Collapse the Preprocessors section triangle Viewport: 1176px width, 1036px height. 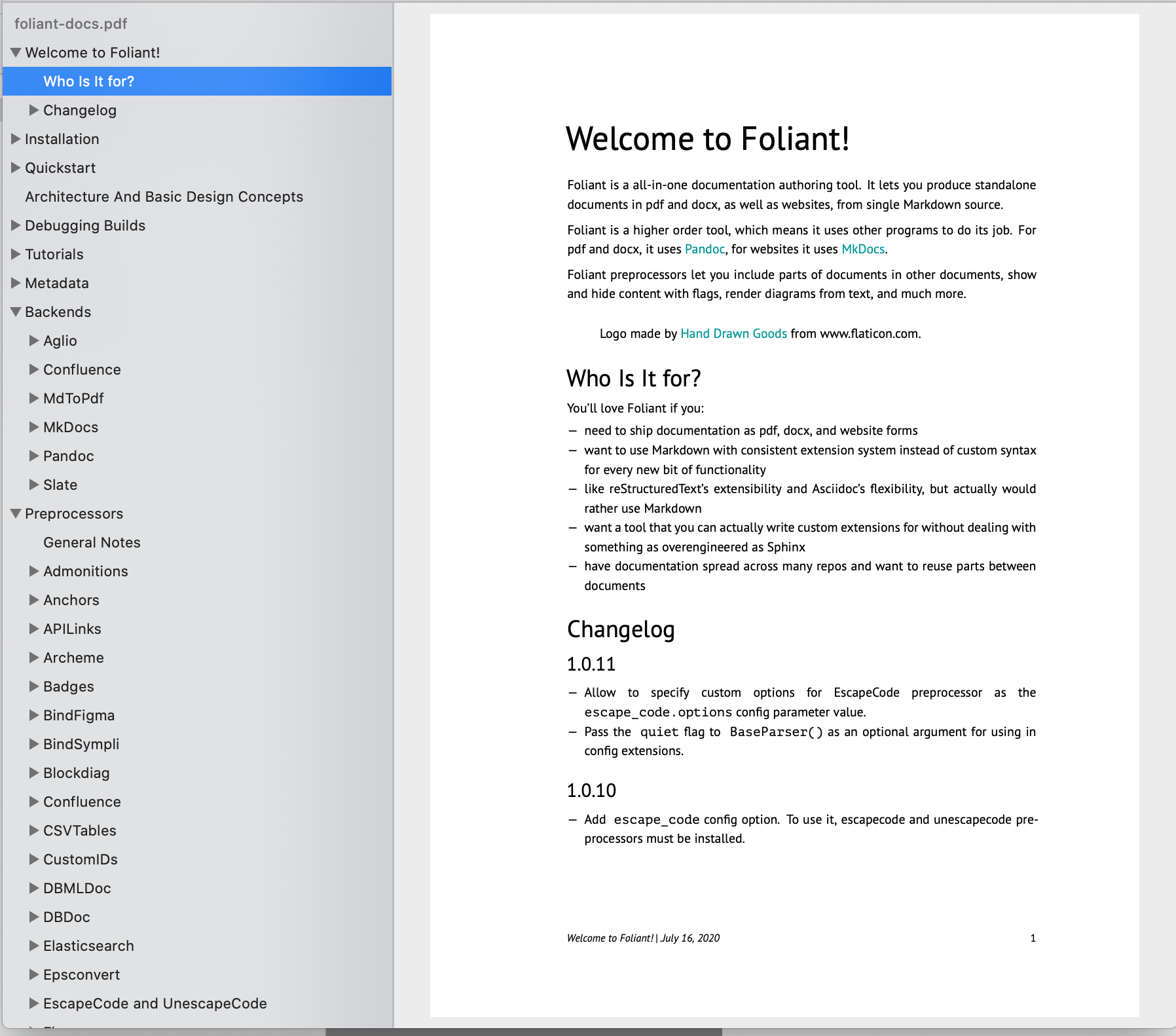16,513
